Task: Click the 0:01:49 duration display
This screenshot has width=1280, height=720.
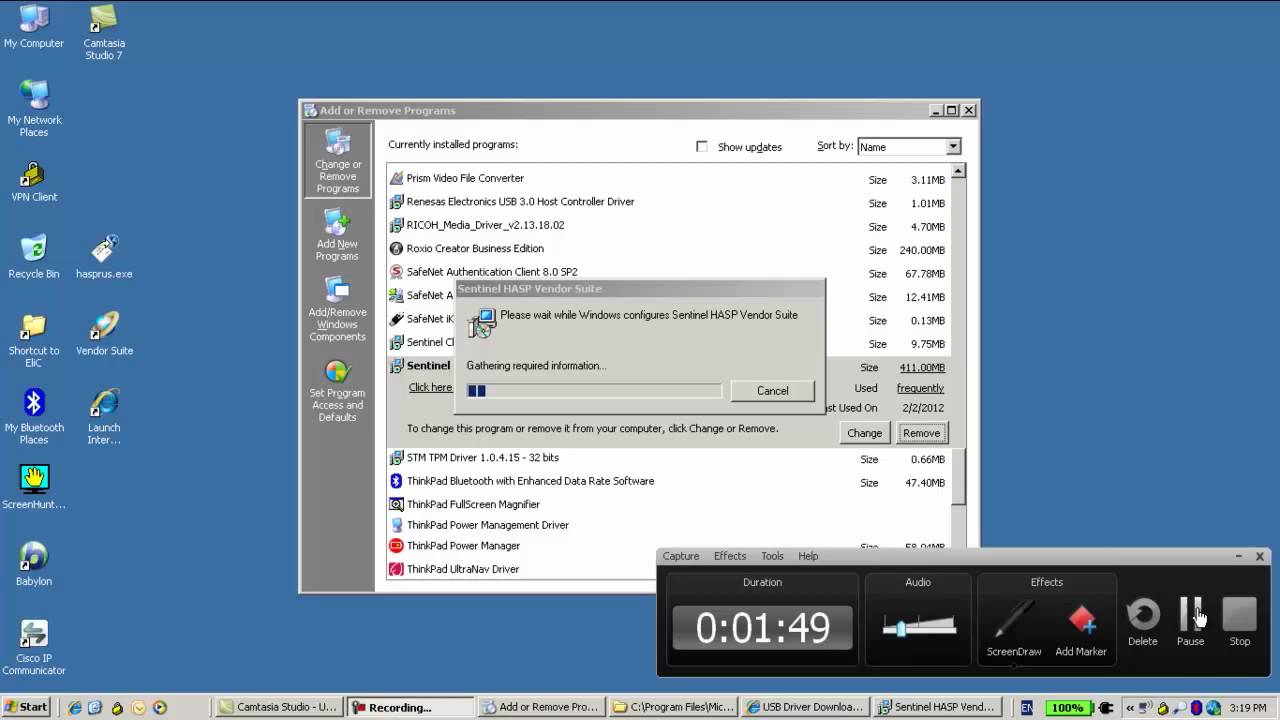Action: point(762,628)
